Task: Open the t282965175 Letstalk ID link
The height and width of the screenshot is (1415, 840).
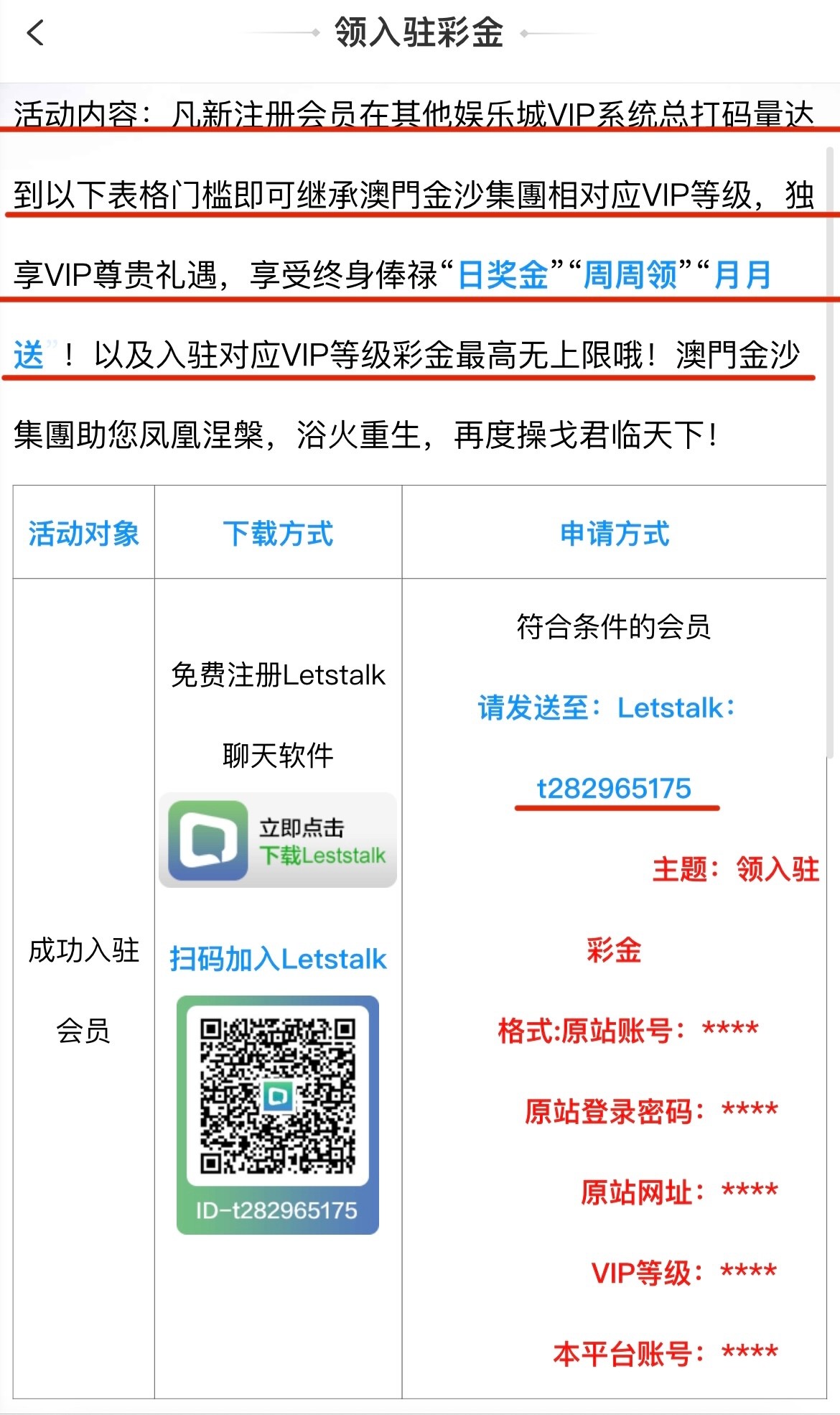Action: (615, 788)
